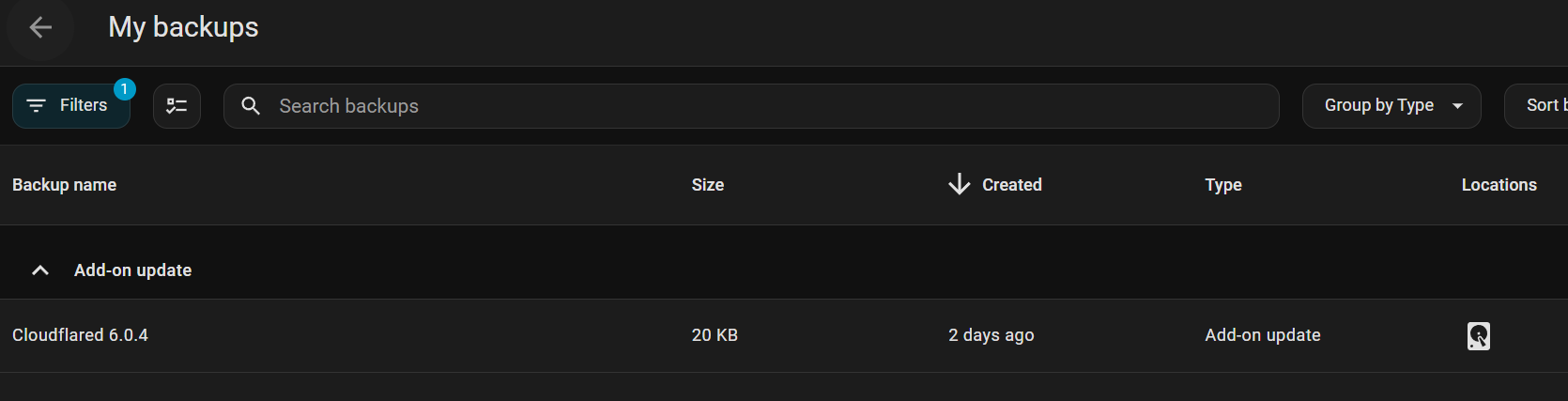
Task: Focus the Search backups field
Action: (x=751, y=106)
